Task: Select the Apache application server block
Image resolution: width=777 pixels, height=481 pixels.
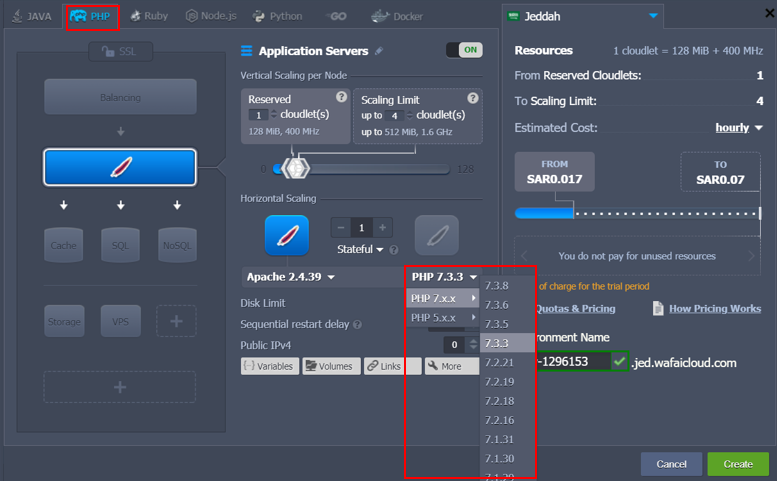Action: pos(120,167)
